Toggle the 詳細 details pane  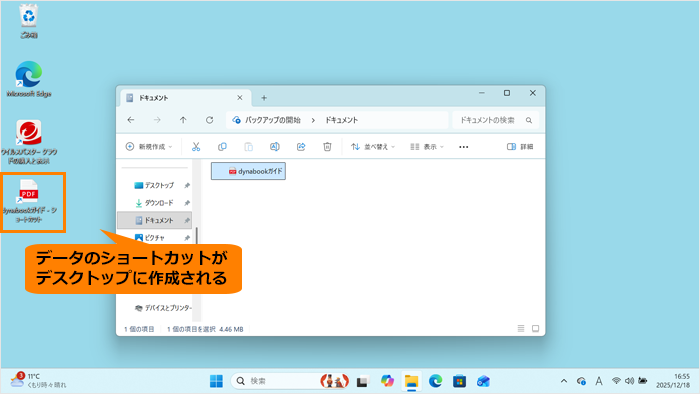[520, 147]
